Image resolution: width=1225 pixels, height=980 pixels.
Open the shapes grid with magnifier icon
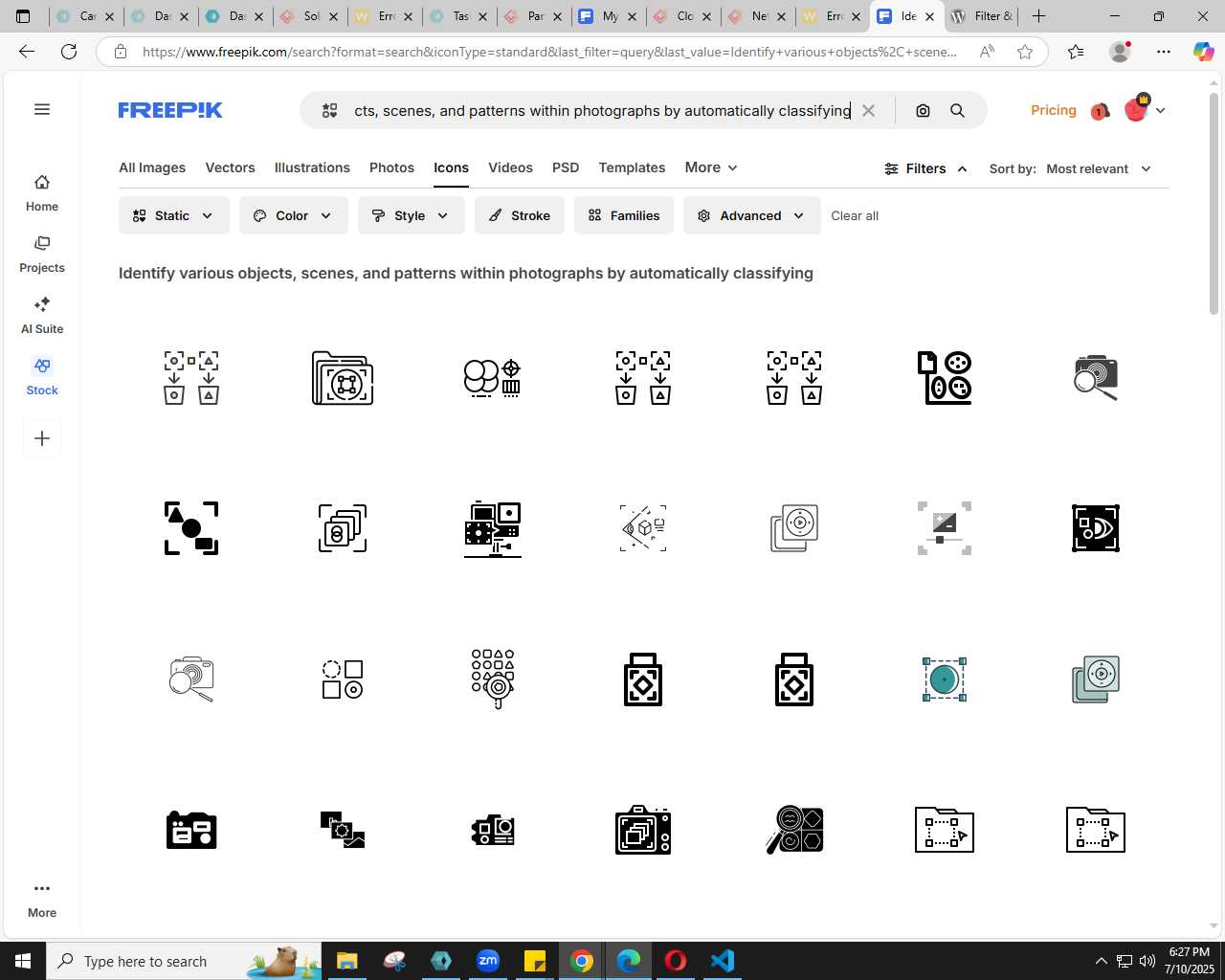coord(493,679)
